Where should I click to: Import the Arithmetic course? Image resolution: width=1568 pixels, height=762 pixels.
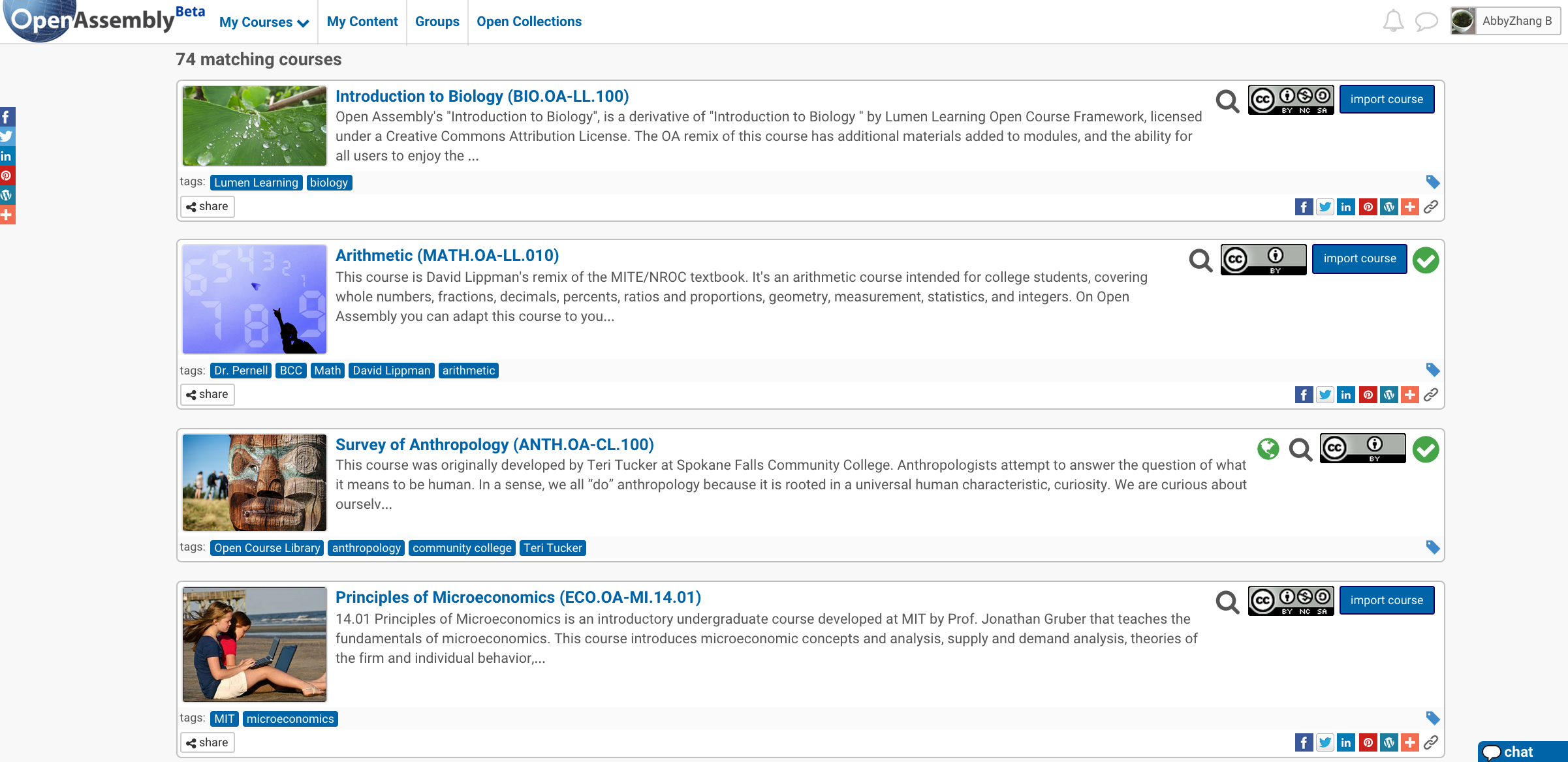click(x=1360, y=259)
